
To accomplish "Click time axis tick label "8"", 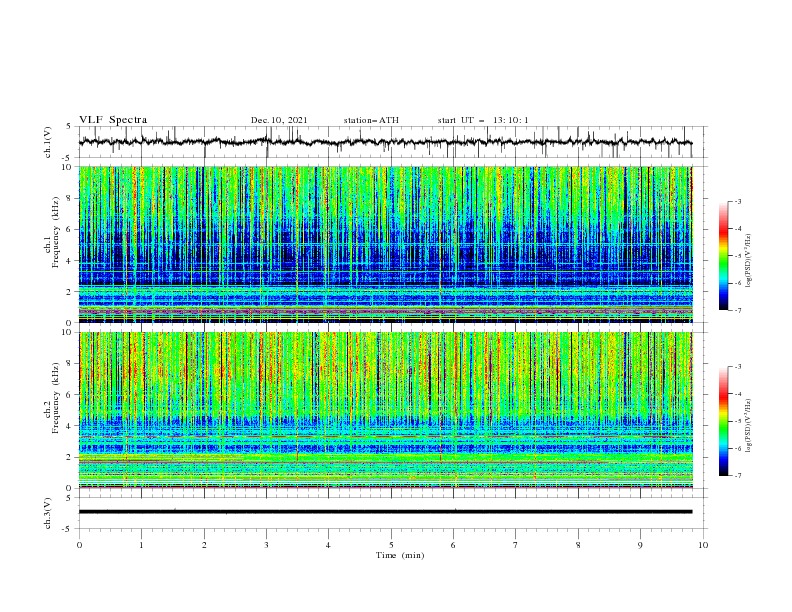I will point(578,545).
